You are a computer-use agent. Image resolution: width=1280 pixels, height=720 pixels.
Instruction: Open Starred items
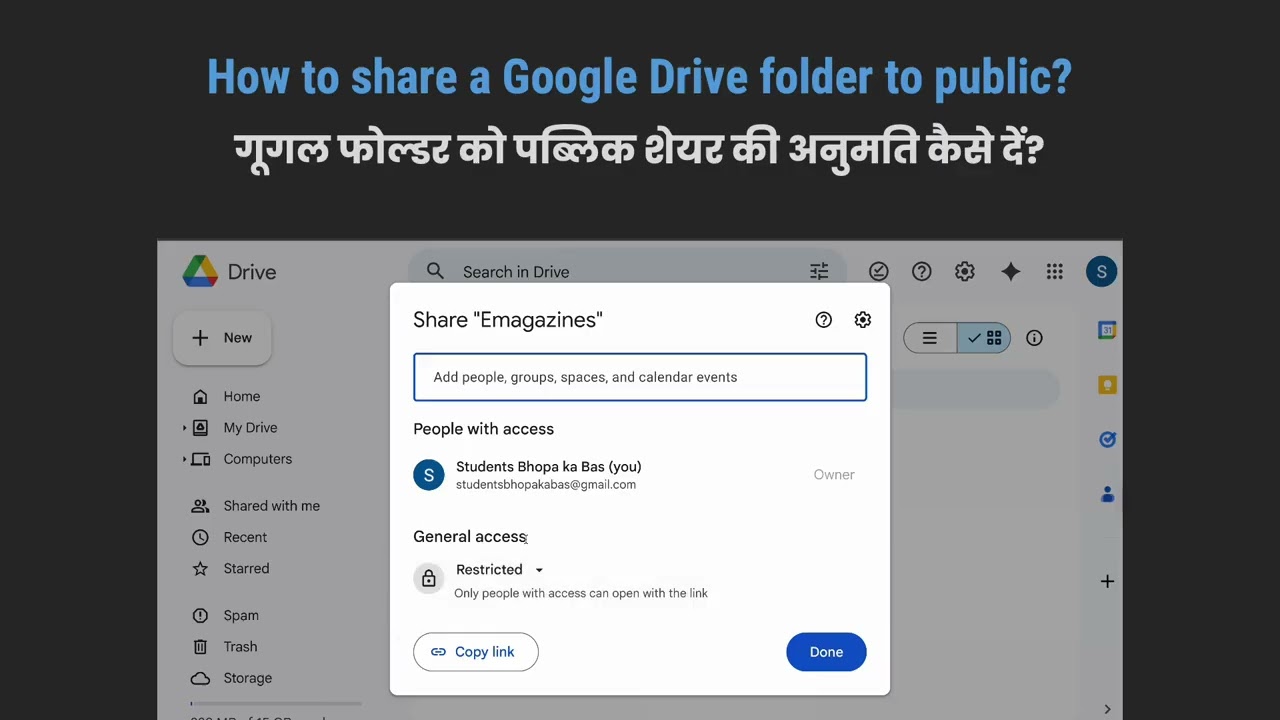tap(246, 569)
